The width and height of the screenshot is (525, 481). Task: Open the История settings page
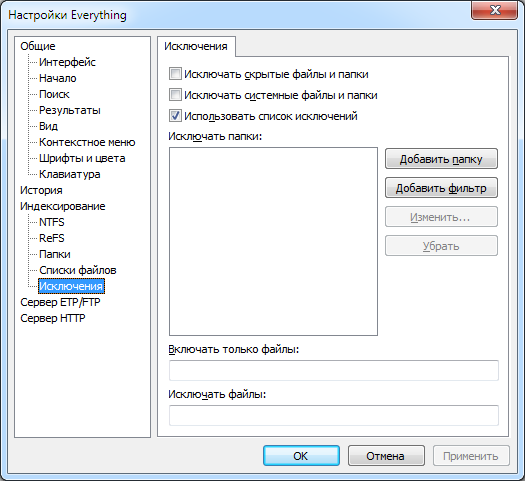pyautogui.click(x=41, y=190)
